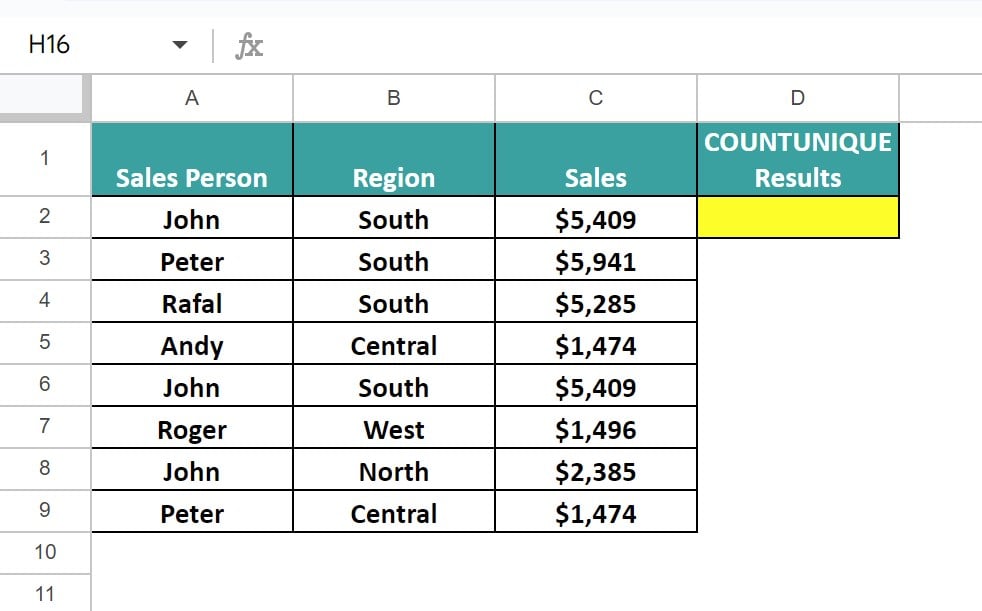Screen dimensions: 982x611
Task: Click the Sales header cell
Action: (596, 159)
